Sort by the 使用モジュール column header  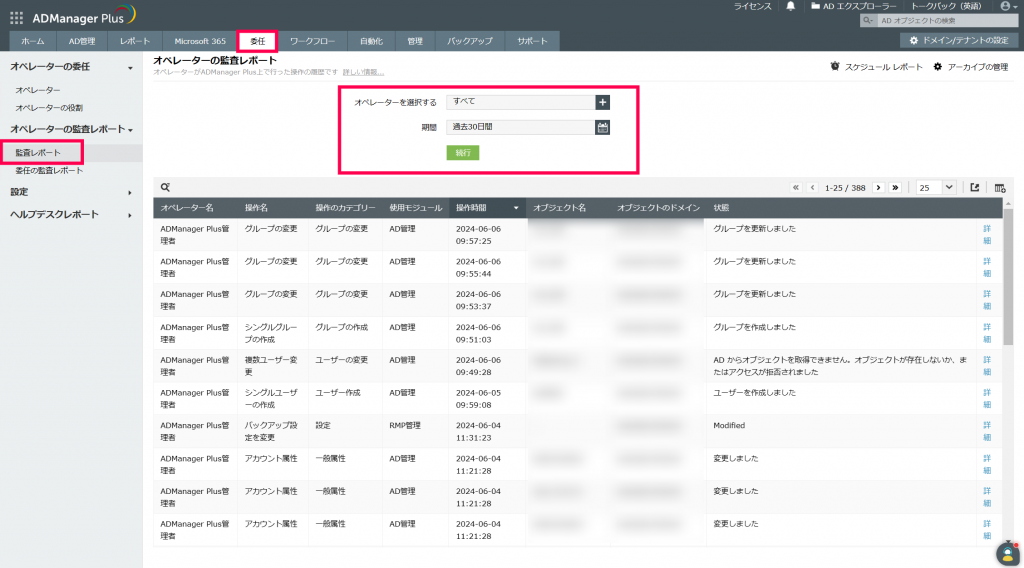(x=415, y=208)
